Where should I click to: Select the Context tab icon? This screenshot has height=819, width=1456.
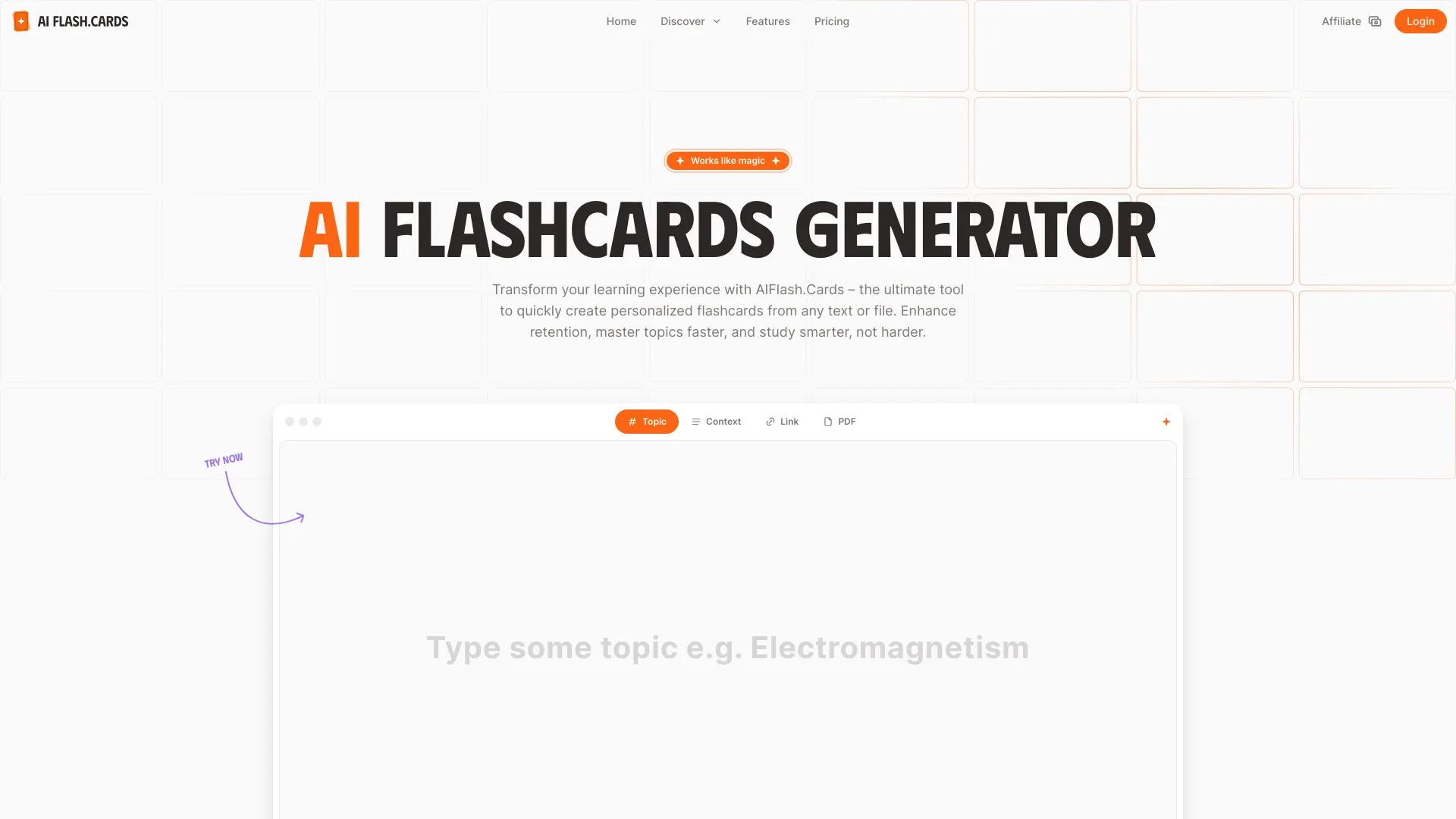697,421
